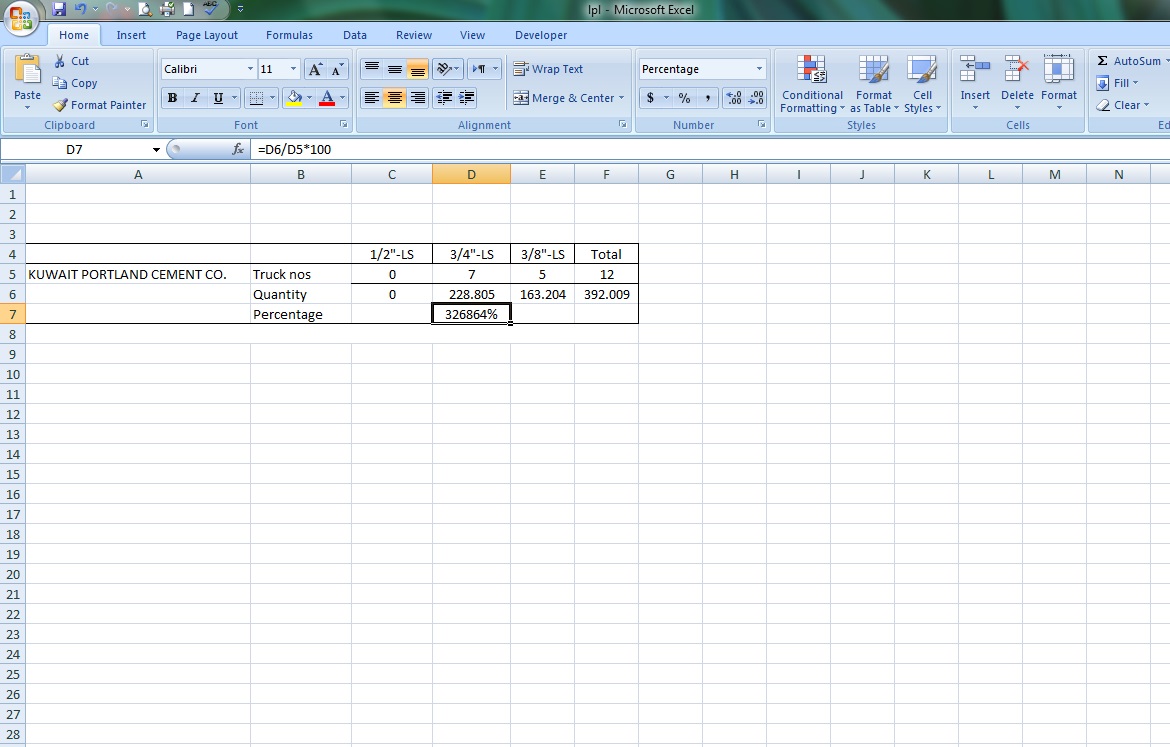Screen dimensions: 1170x747
Task: Open the Text Direction options
Action: point(484,69)
